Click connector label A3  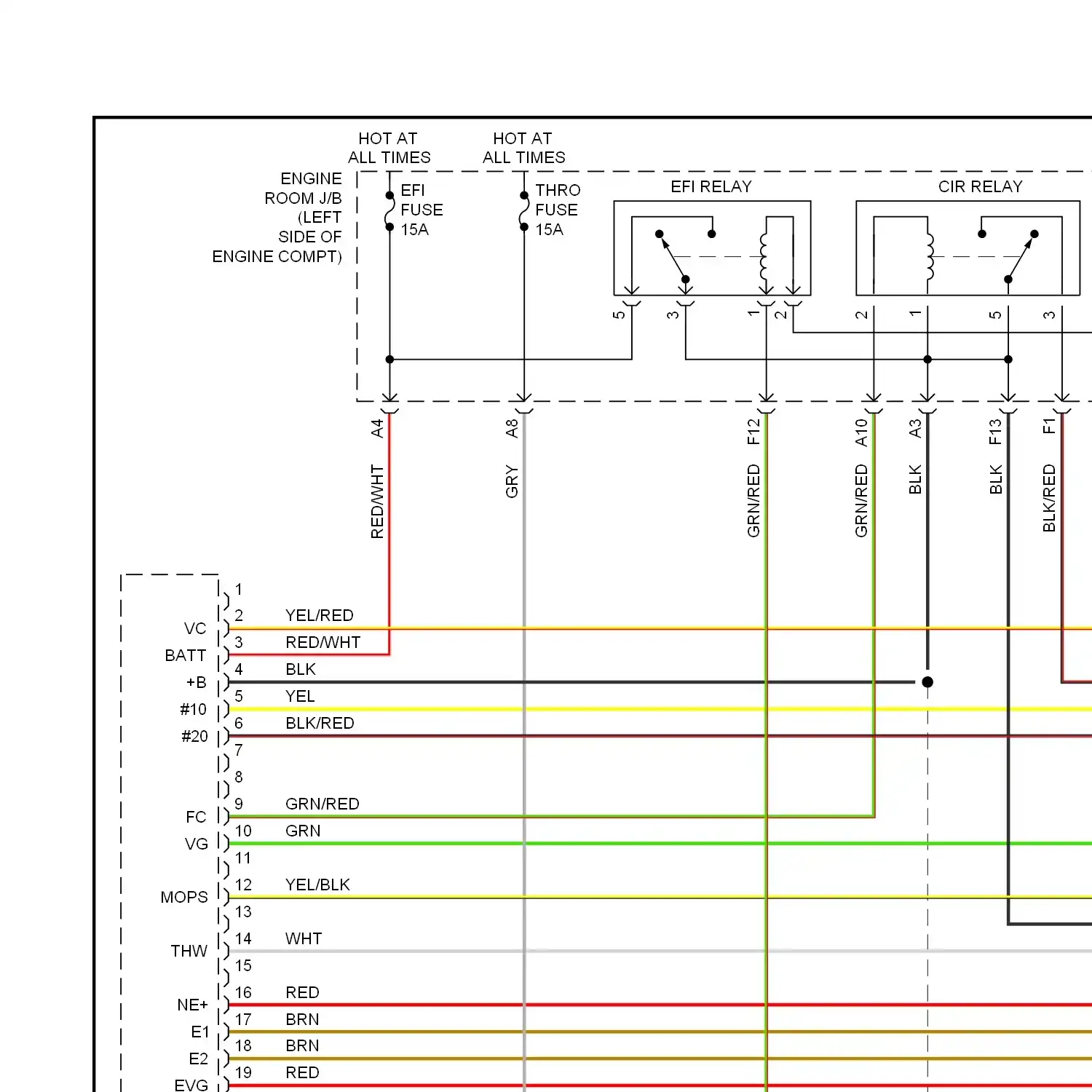point(915,428)
